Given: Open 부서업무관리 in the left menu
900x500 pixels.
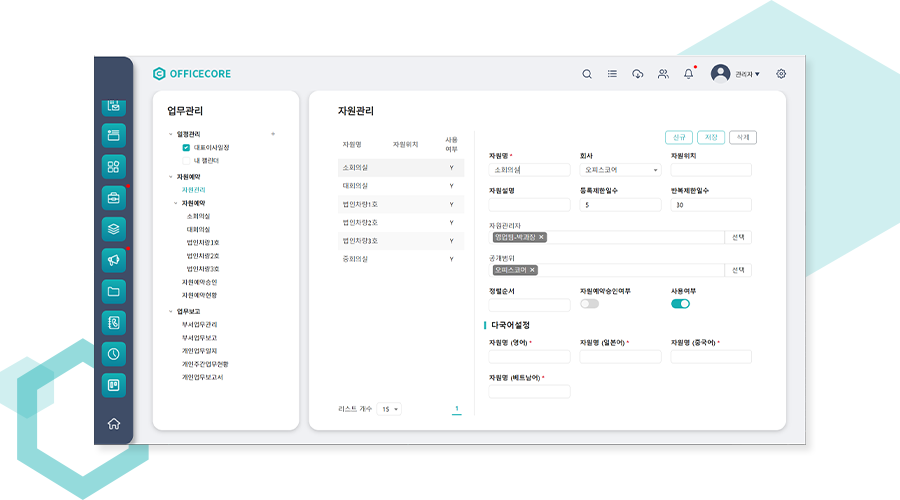Looking at the screenshot, I should coord(199,325).
